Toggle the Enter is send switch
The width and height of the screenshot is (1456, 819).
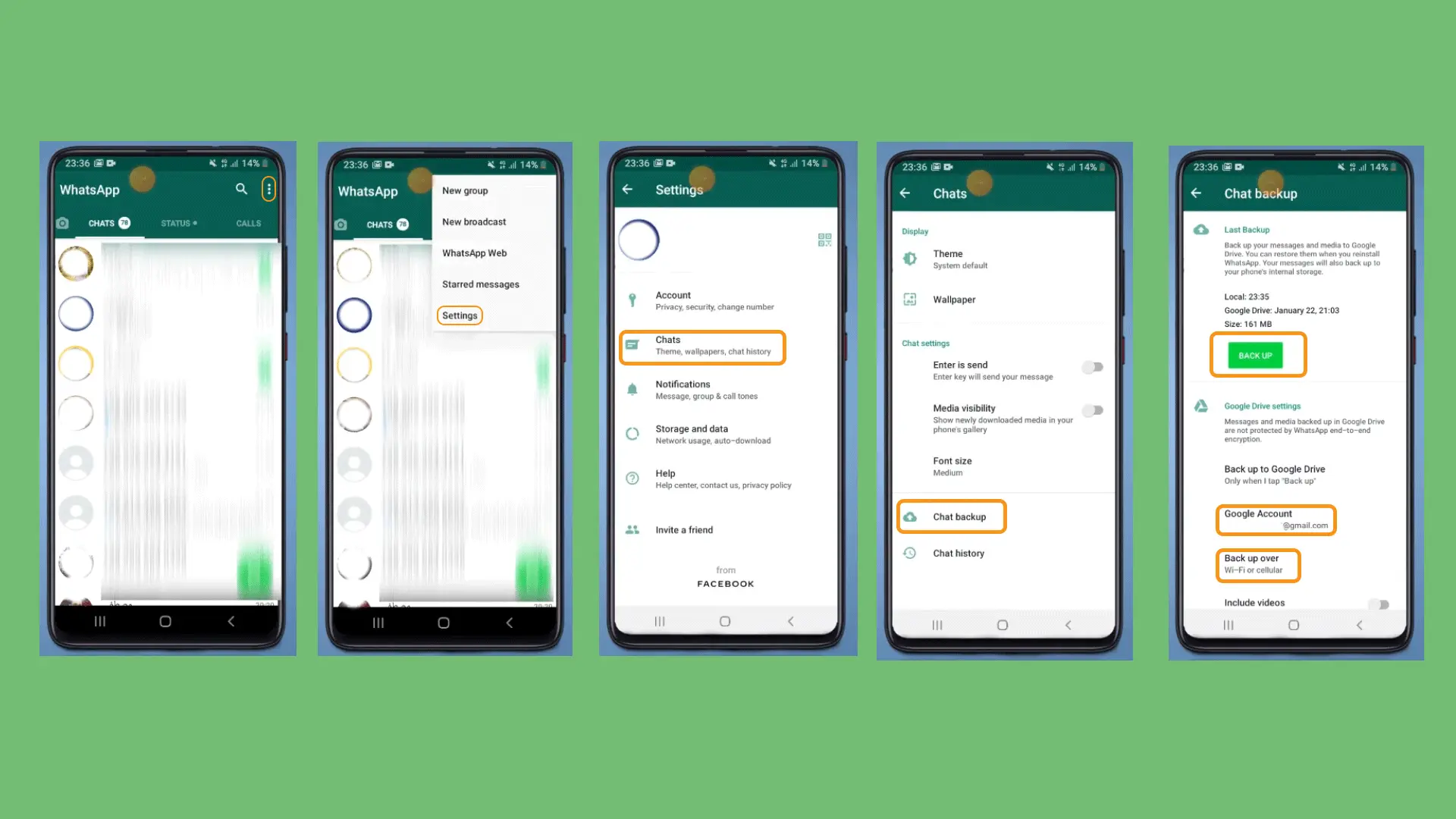(1092, 367)
